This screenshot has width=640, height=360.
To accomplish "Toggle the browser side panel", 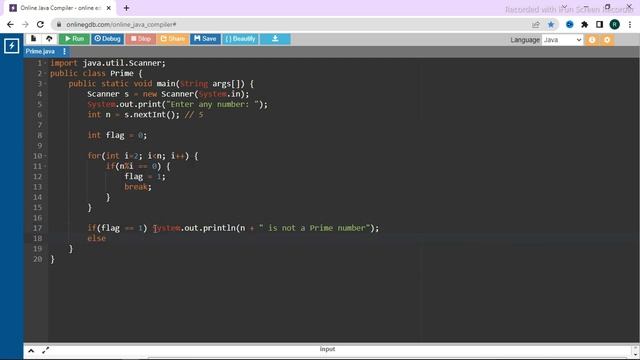I will tap(599, 24).
